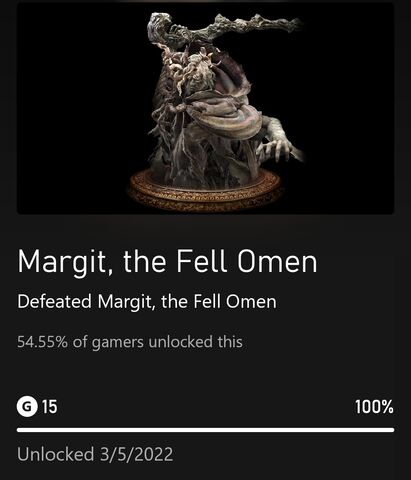Click the gnarled staff atop the statue

tap(223, 28)
